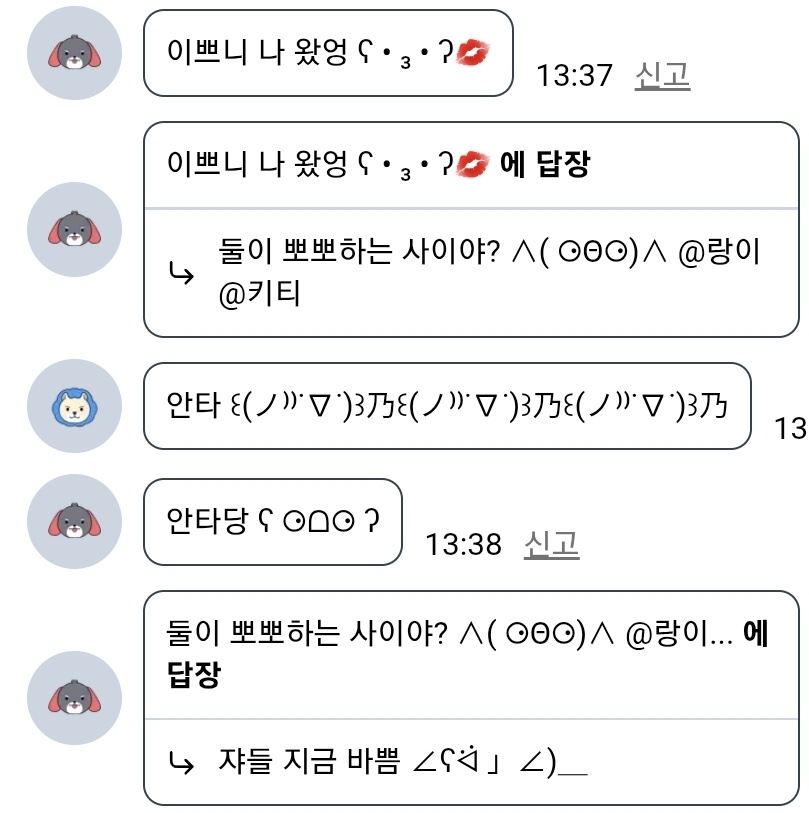Click the 13:37 timestamp
809x813 pixels.
point(574,75)
